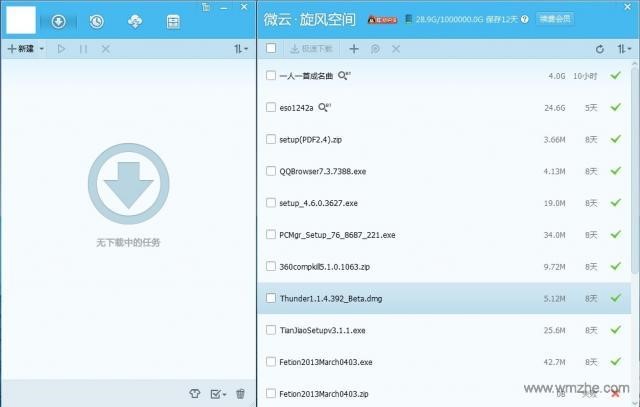
Task: Click the search icon next to 一人一首成名曲
Action: pos(344,76)
